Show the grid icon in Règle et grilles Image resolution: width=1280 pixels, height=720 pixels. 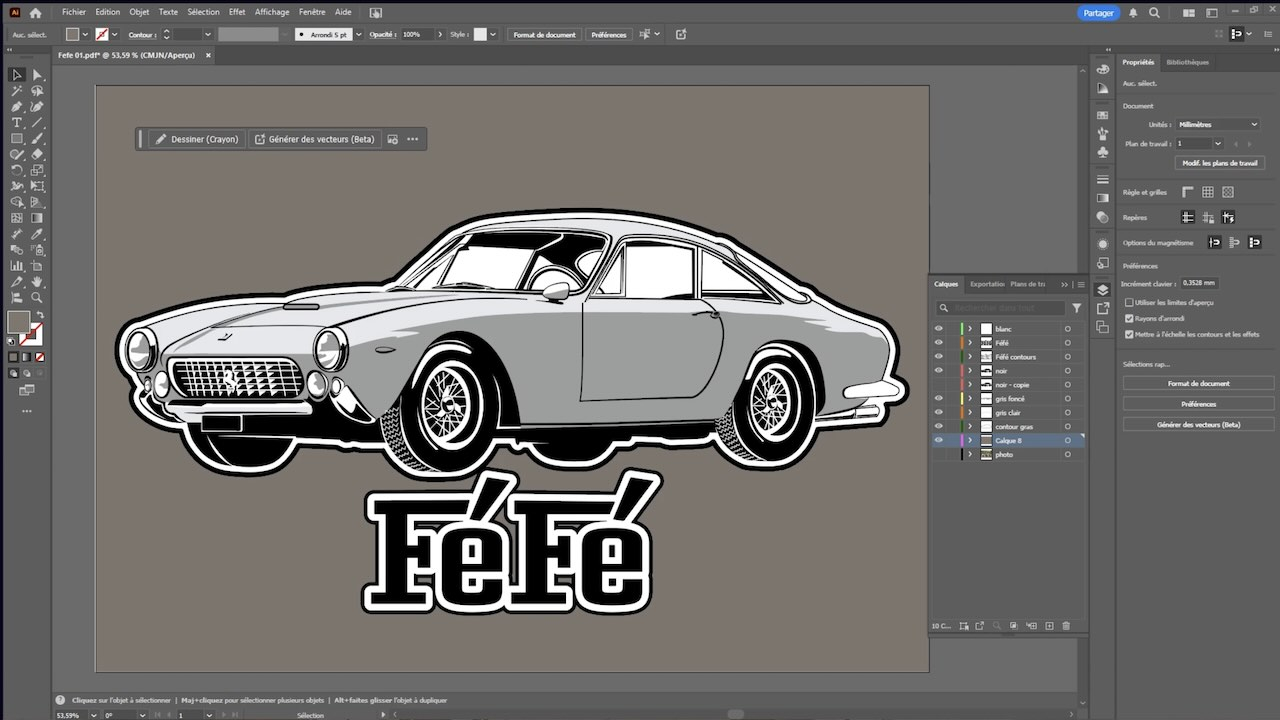(x=1208, y=192)
